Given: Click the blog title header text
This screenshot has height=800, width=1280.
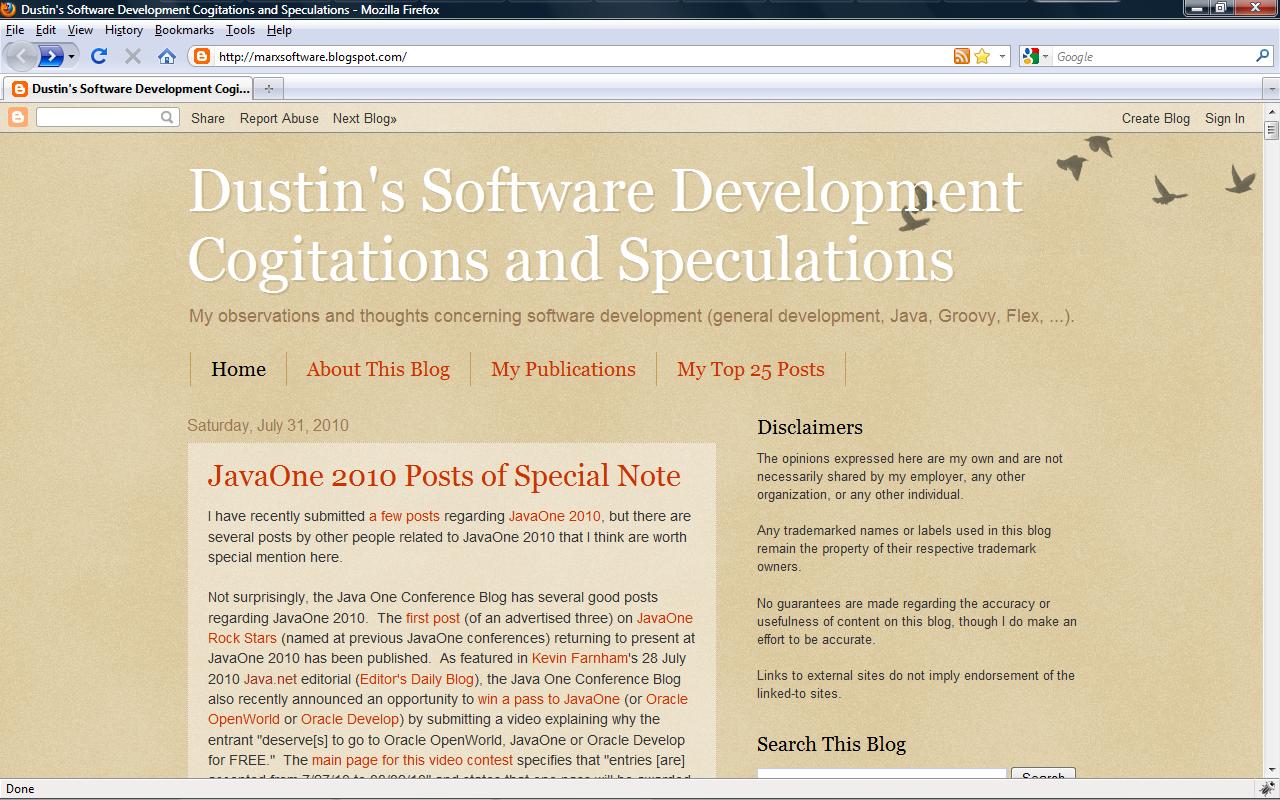Looking at the screenshot, I should point(605,225).
